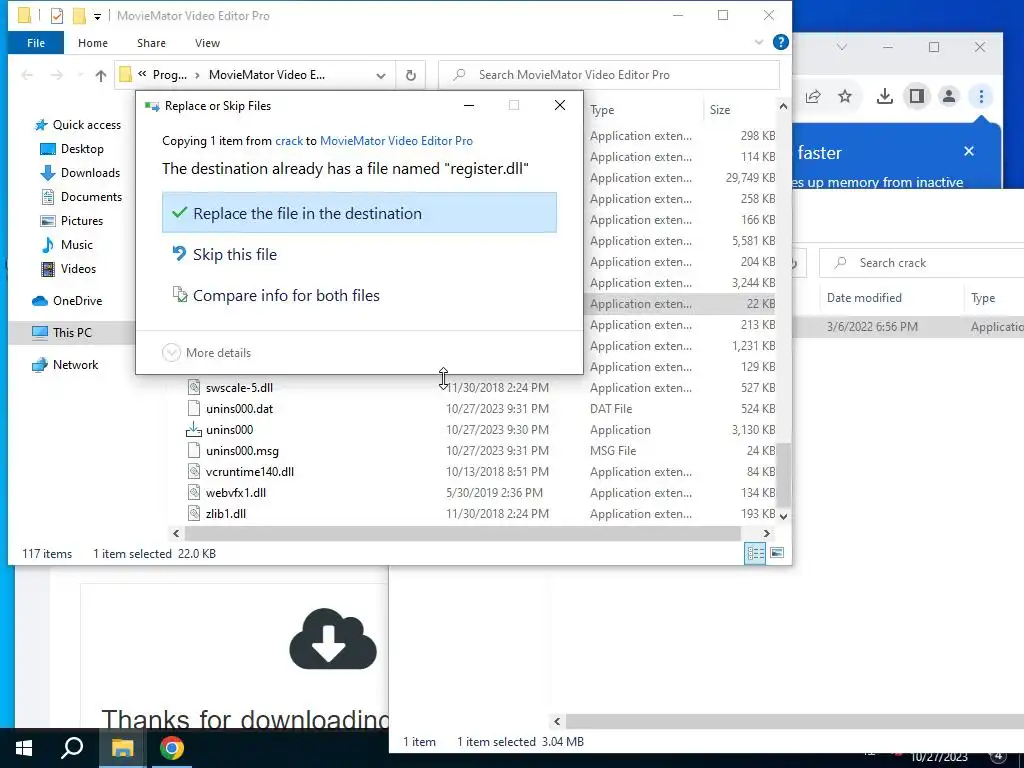
Task: Click the Search MovieMator Video Editor Pro field
Action: pos(609,75)
